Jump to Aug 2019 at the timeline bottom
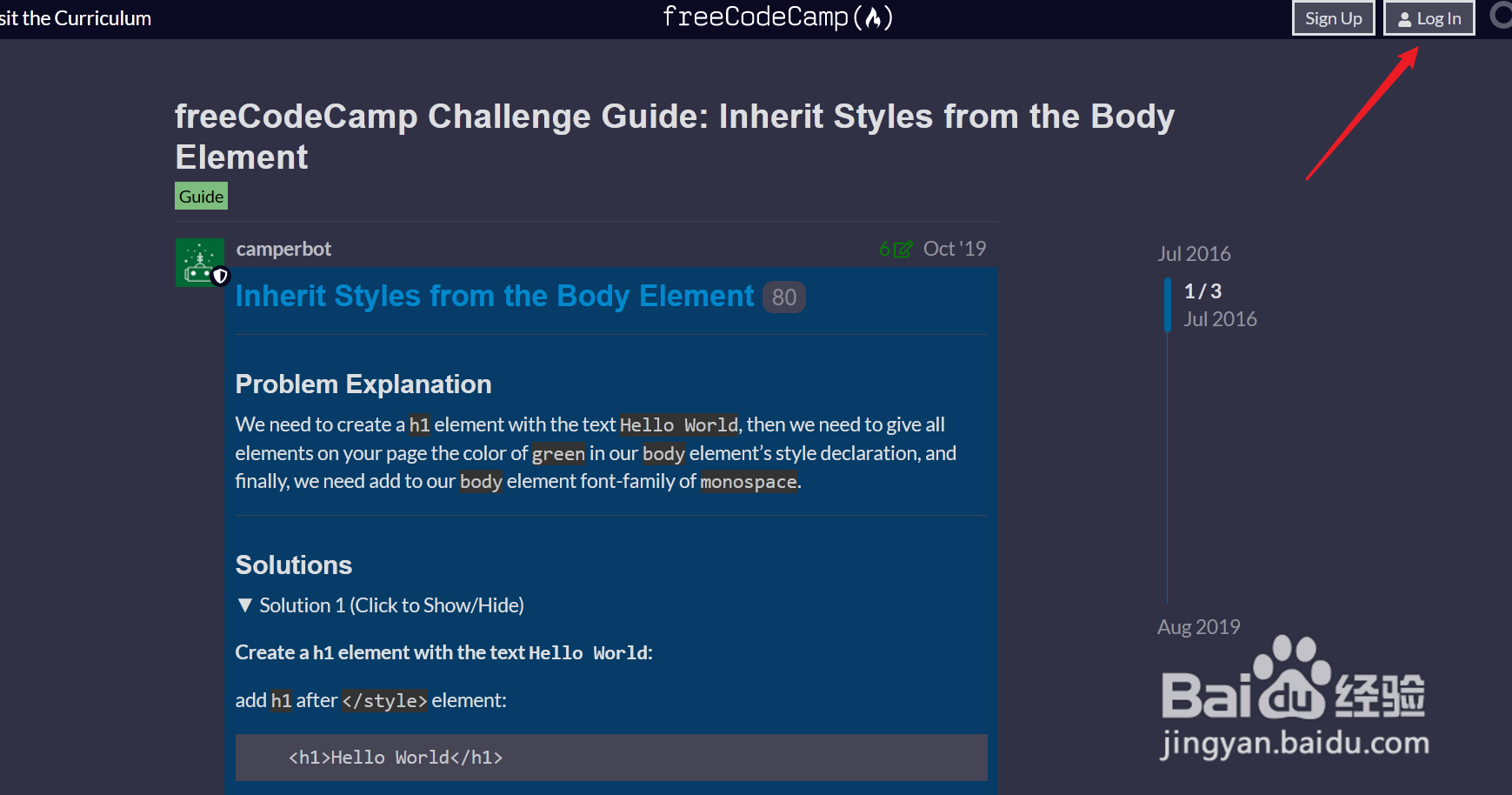 pyautogui.click(x=1198, y=627)
